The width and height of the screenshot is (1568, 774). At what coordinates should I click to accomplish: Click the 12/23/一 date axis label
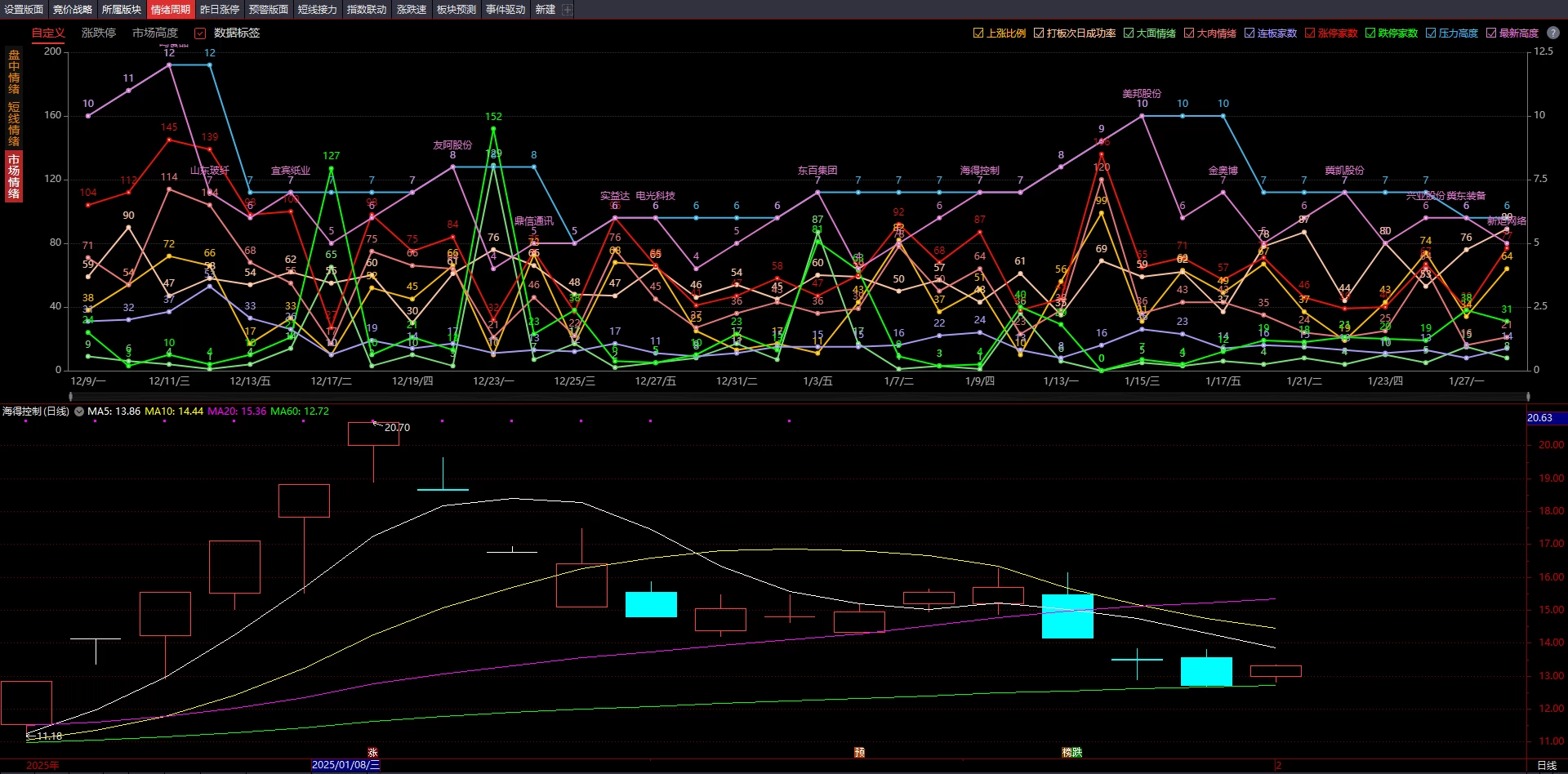[x=493, y=381]
